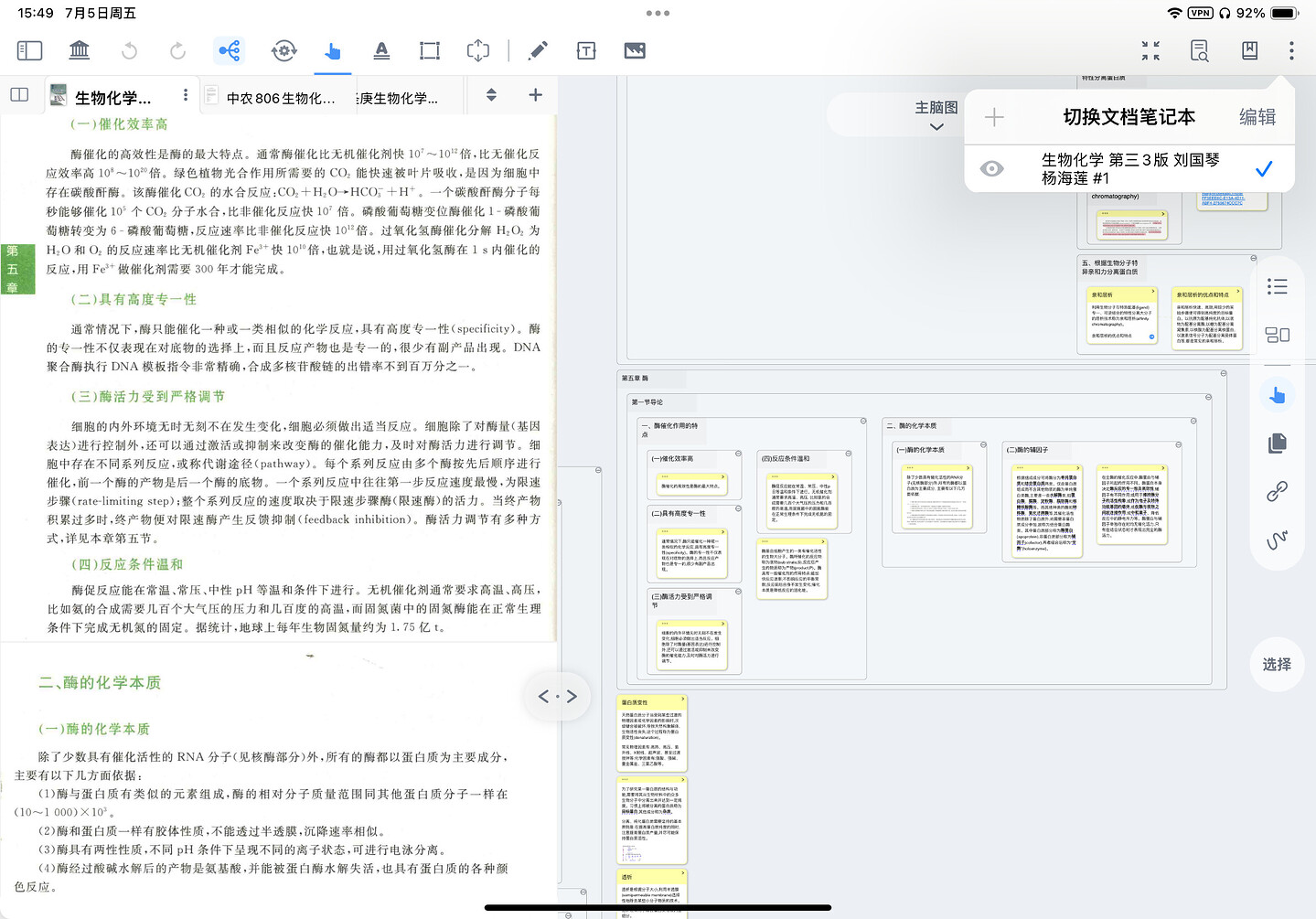1316x919 pixels.
Task: Switch to mindmap mode icon
Action: point(229,50)
